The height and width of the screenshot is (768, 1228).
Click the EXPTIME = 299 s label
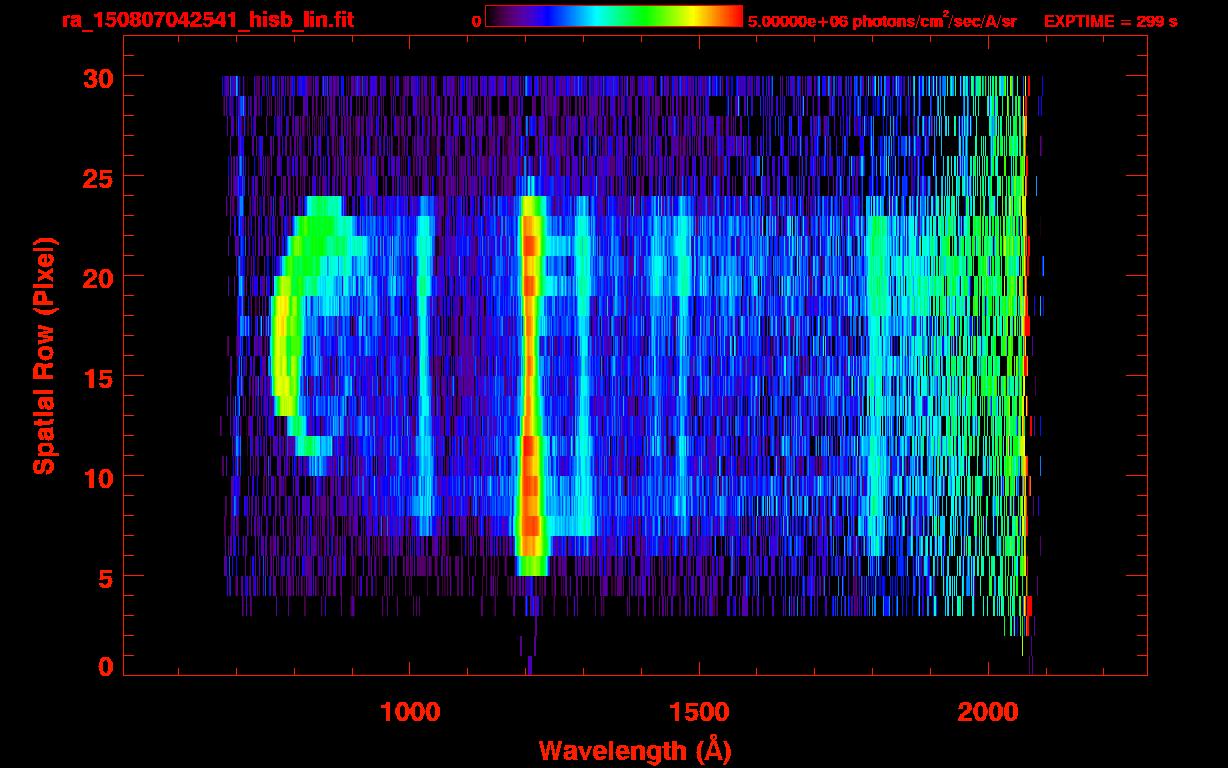pos(1110,21)
